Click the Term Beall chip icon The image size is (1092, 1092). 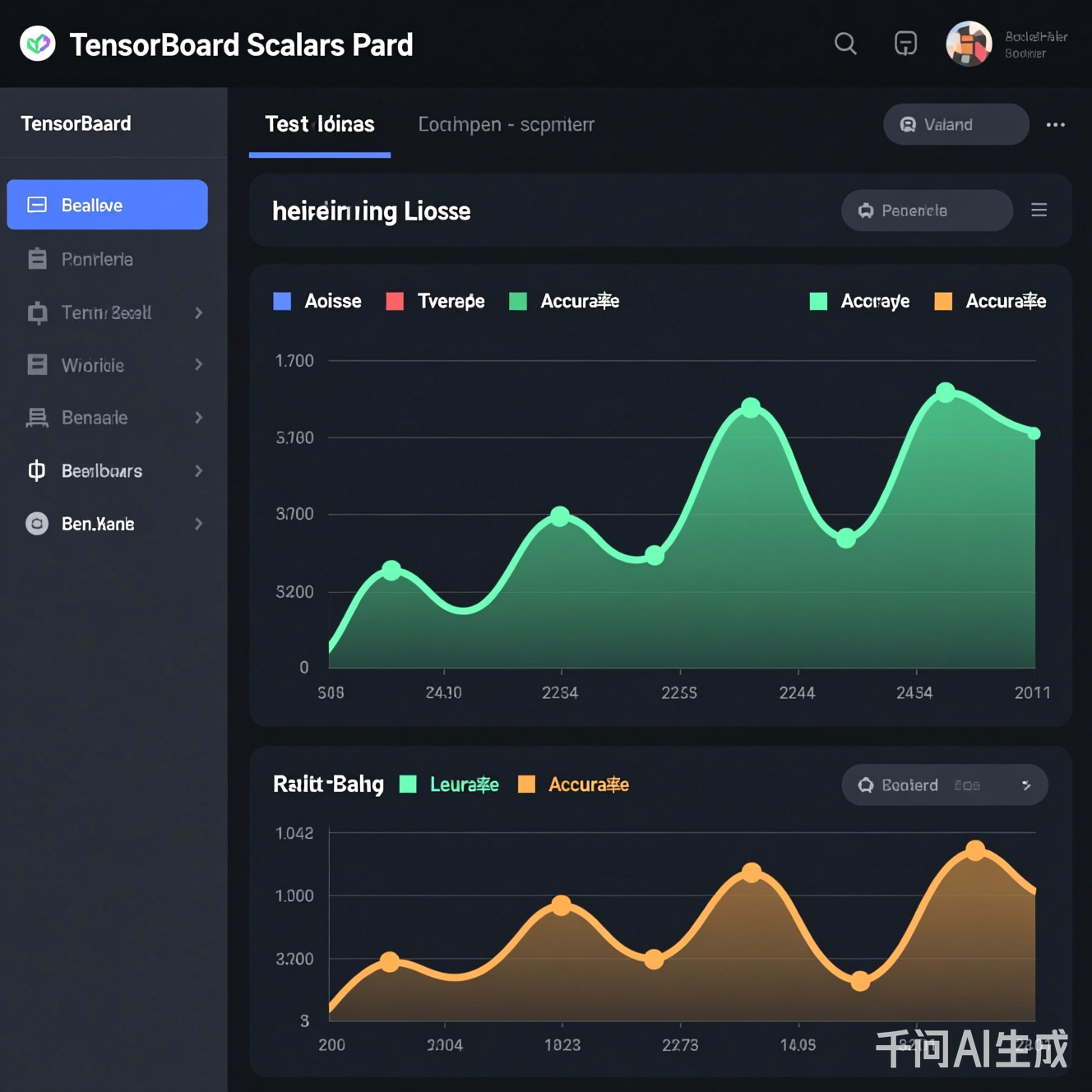coord(37,312)
